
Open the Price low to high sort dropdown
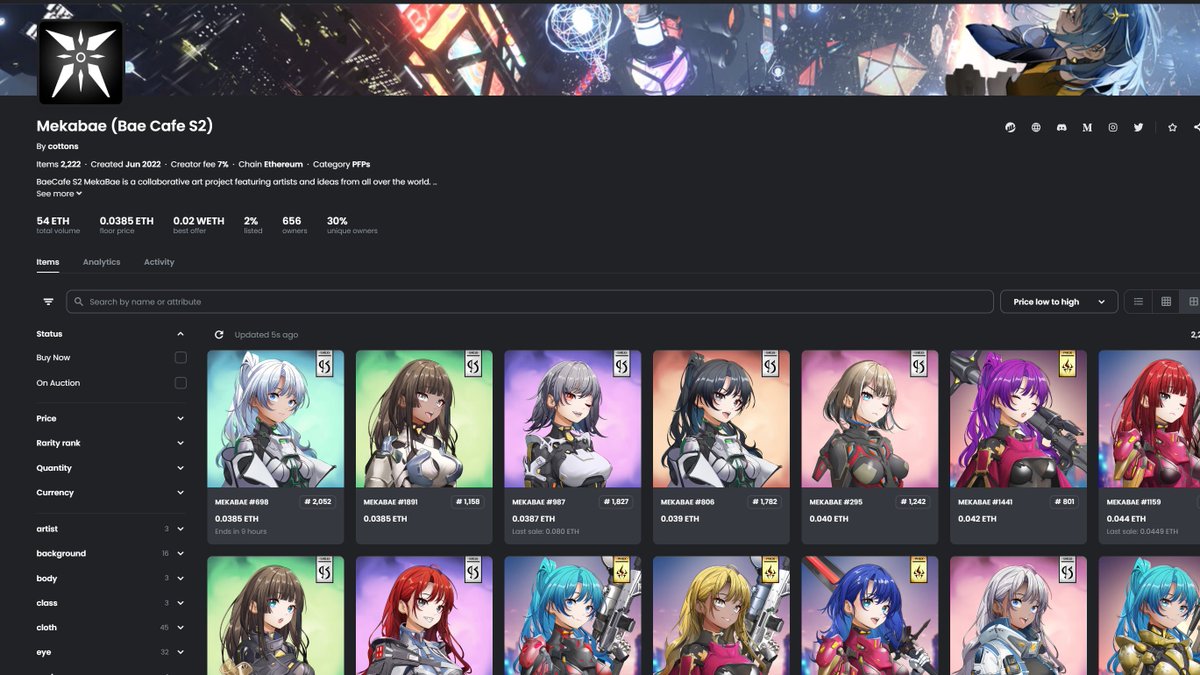point(1059,301)
